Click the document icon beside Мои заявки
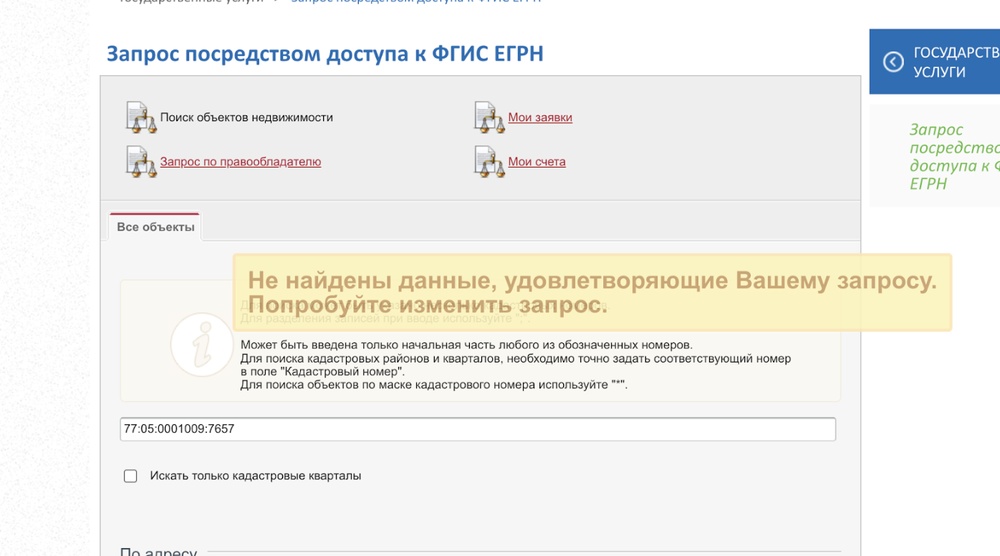1000x556 pixels. pos(489,117)
